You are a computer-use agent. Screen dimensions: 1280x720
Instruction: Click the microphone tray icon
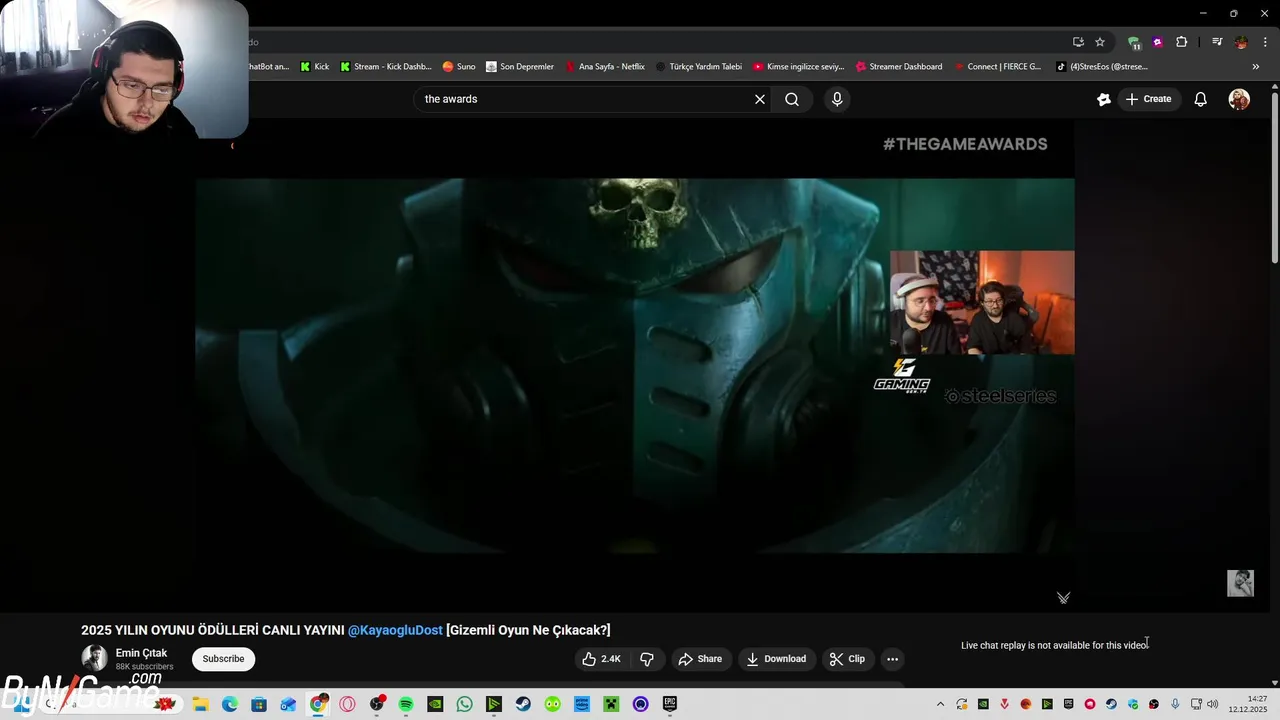(1175, 704)
